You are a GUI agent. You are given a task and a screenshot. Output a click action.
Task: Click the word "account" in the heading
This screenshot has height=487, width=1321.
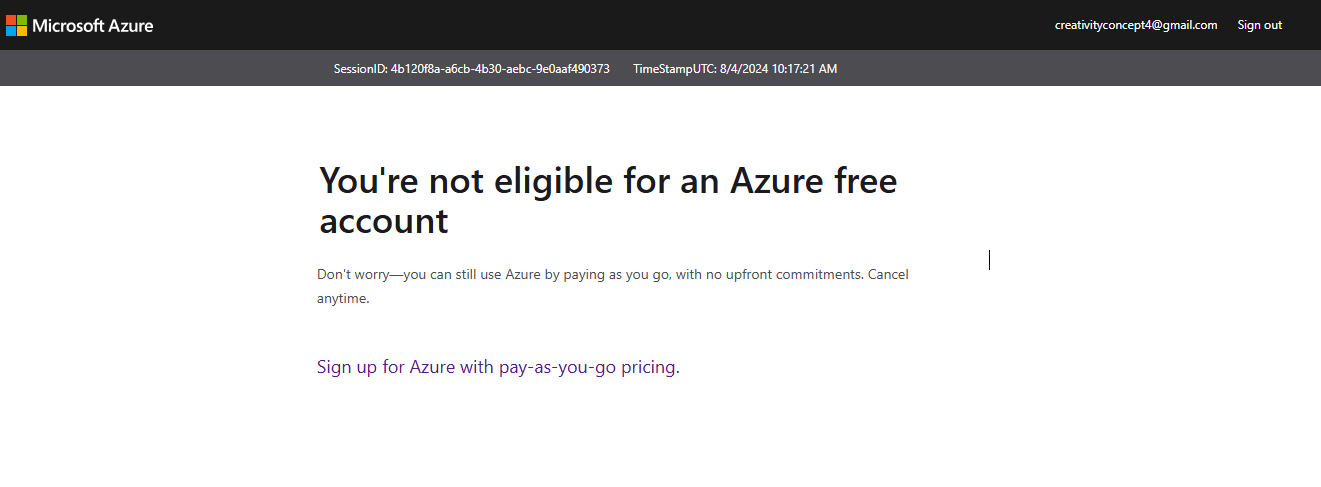pyautogui.click(x=384, y=222)
